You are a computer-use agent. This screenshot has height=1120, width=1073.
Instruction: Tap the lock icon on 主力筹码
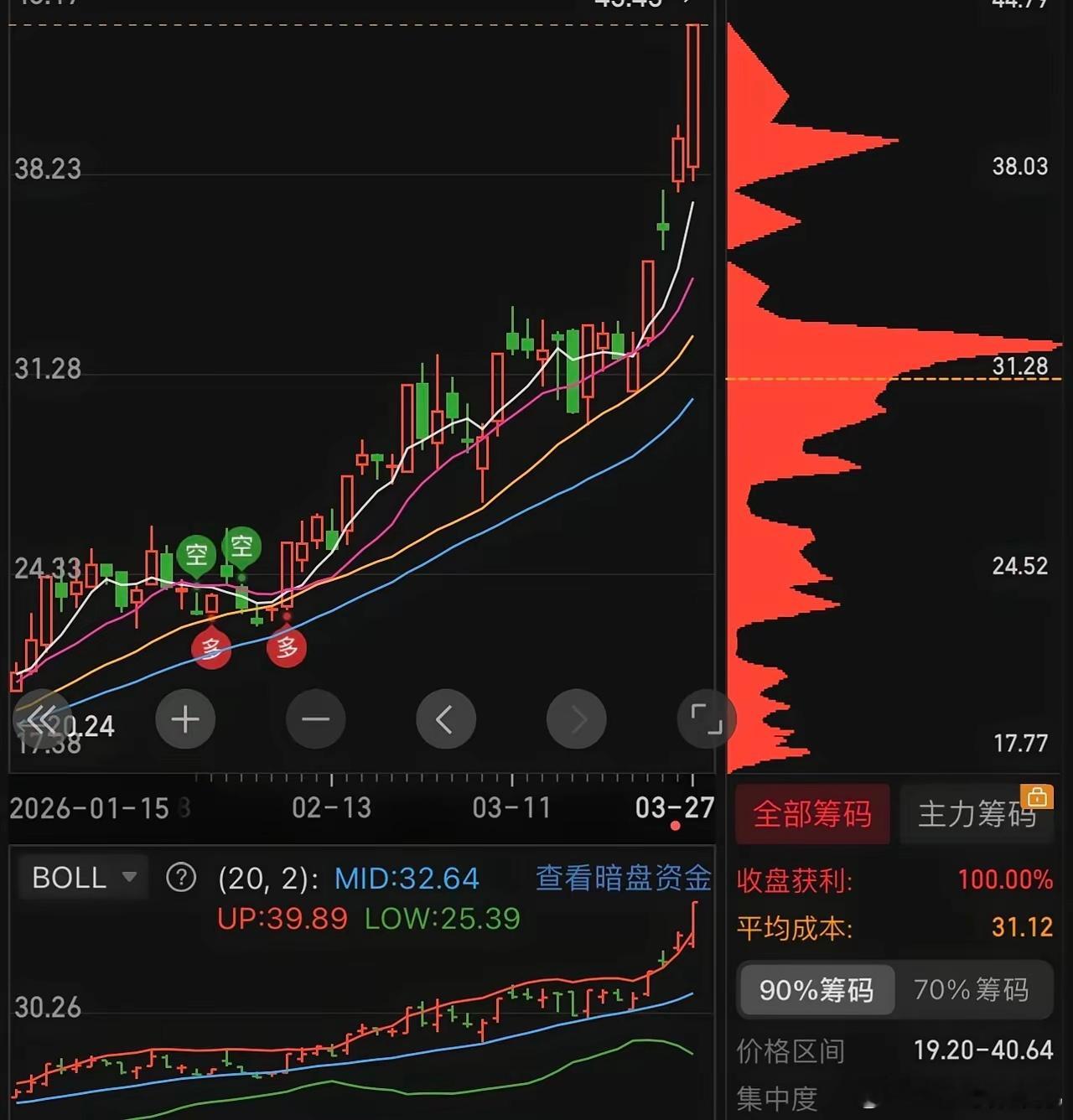pyautogui.click(x=1037, y=796)
